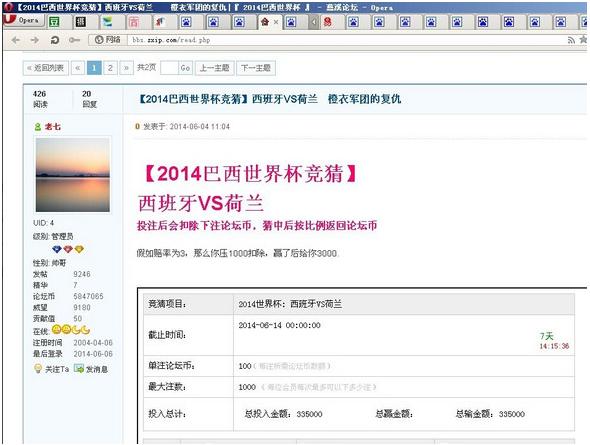Image resolution: width=590 pixels, height=445 pixels.
Task: Click the single bet value 100
Action: point(245,366)
